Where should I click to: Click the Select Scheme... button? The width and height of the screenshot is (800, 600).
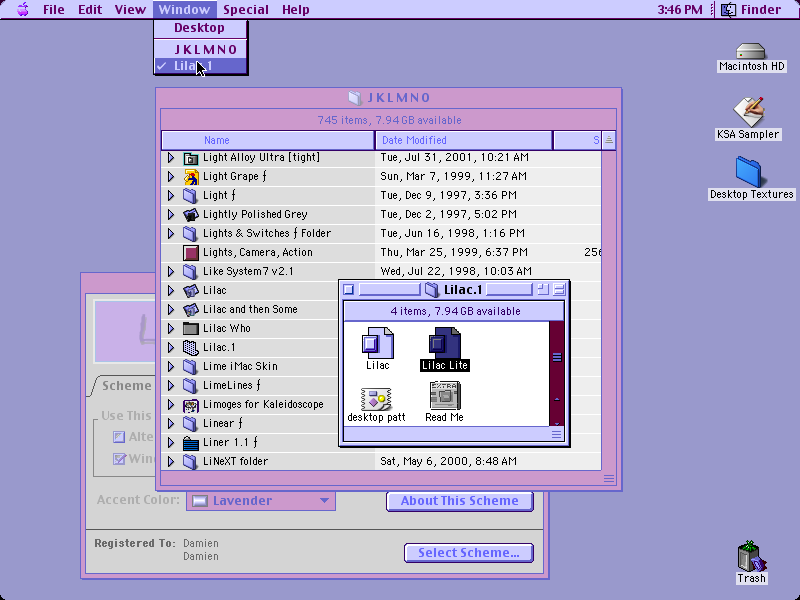(469, 553)
